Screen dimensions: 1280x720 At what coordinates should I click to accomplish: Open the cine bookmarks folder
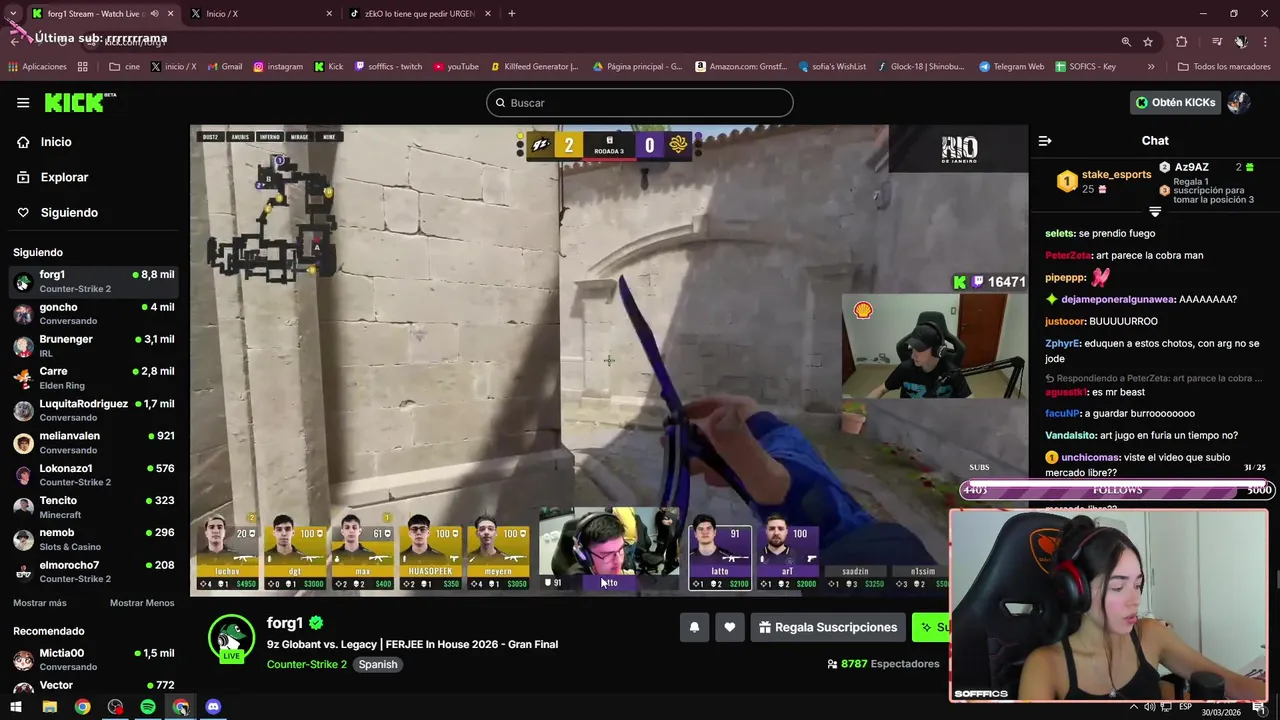124,67
